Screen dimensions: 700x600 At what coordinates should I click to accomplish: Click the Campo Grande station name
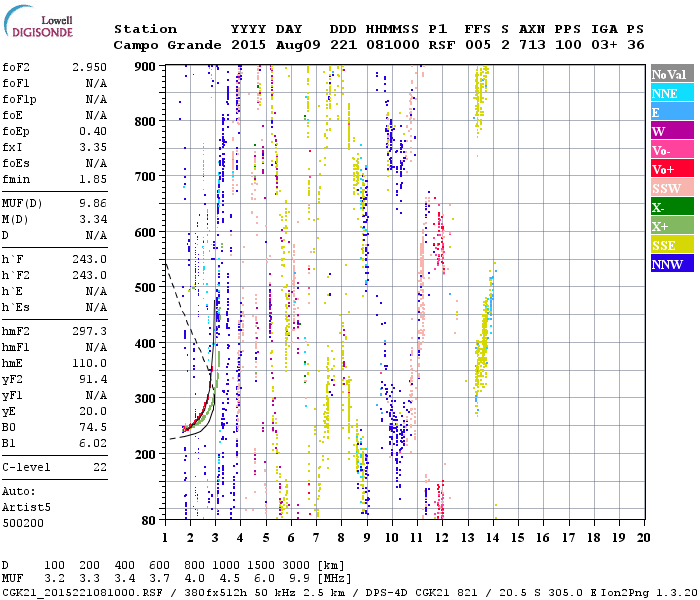(167, 45)
